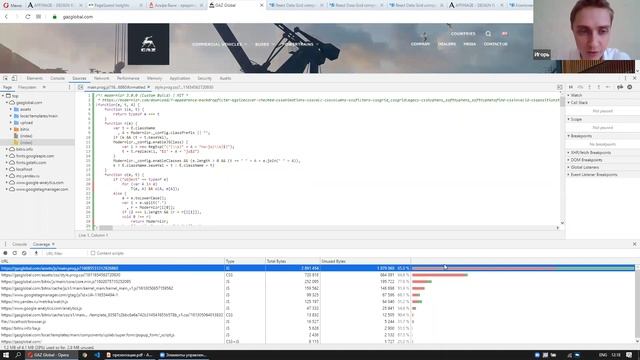Open the drawer three-dot menu
The width and height of the screenshot is (640, 360).
pyautogui.click(x=5, y=244)
